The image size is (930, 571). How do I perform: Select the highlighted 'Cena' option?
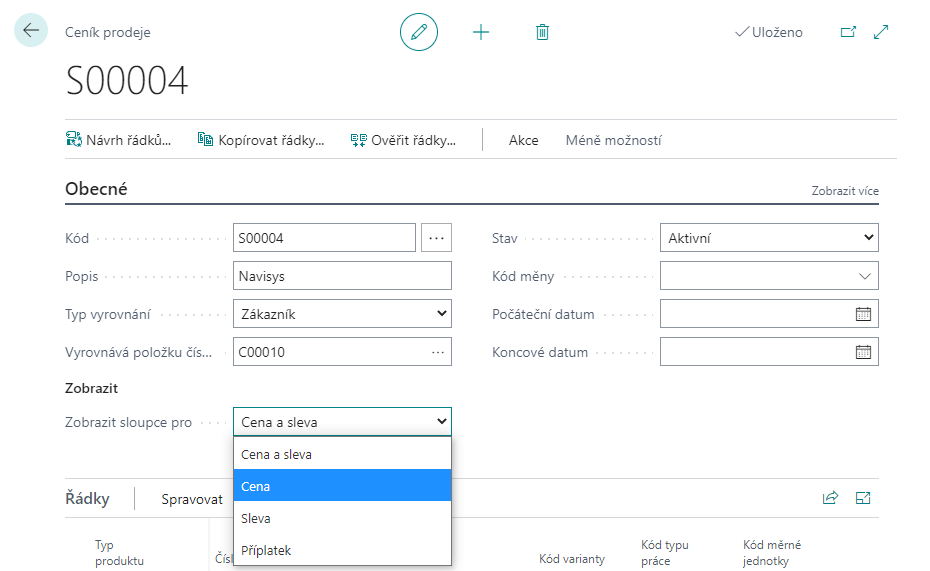point(342,486)
